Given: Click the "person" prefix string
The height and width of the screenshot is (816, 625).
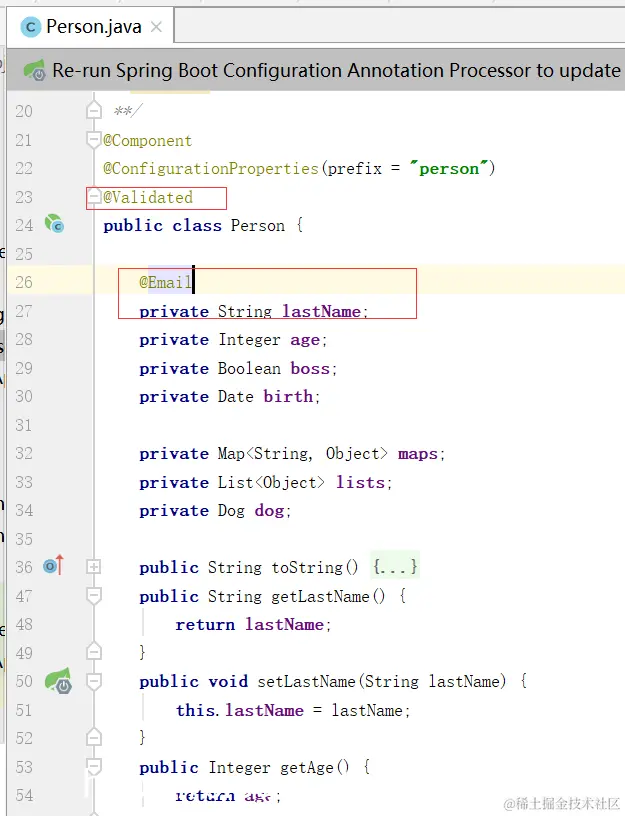Looking at the screenshot, I should click(x=449, y=169).
